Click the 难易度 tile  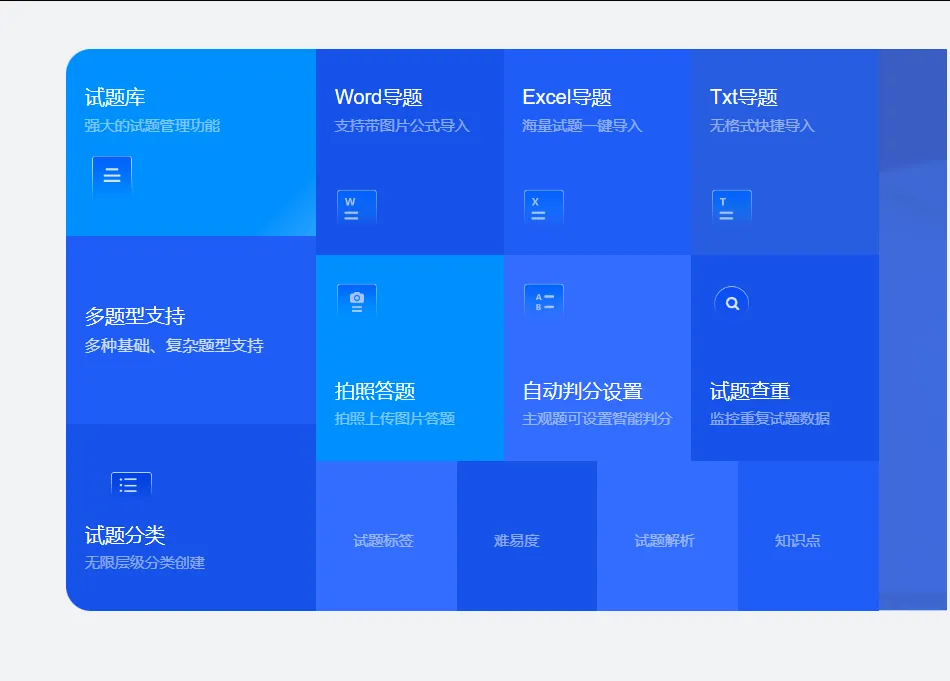point(516,540)
